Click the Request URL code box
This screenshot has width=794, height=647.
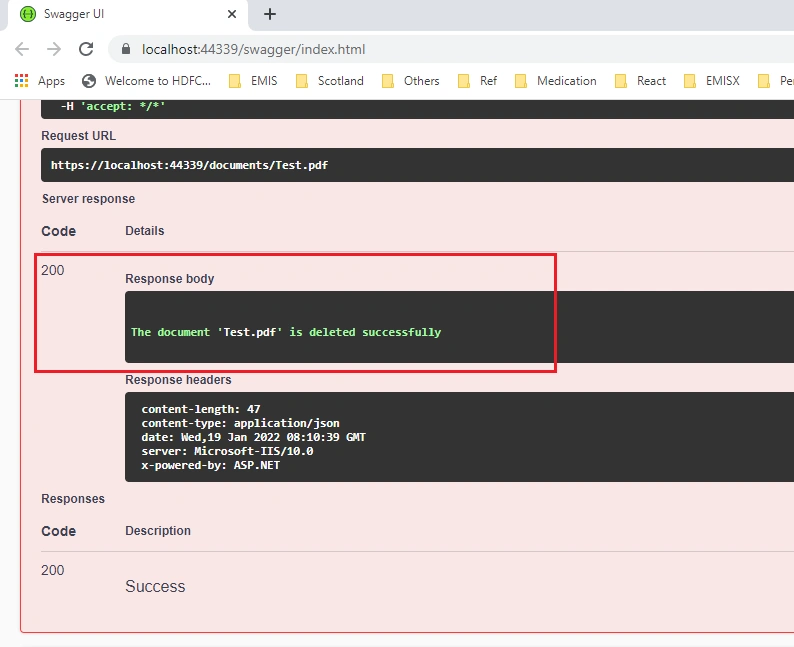[x=417, y=165]
